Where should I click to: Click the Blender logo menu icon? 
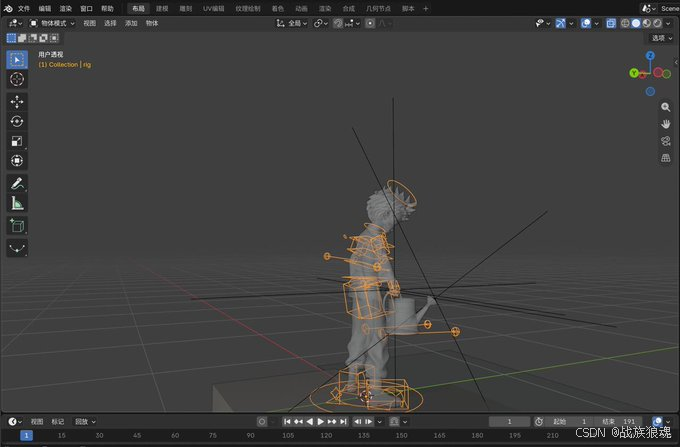[x=8, y=8]
